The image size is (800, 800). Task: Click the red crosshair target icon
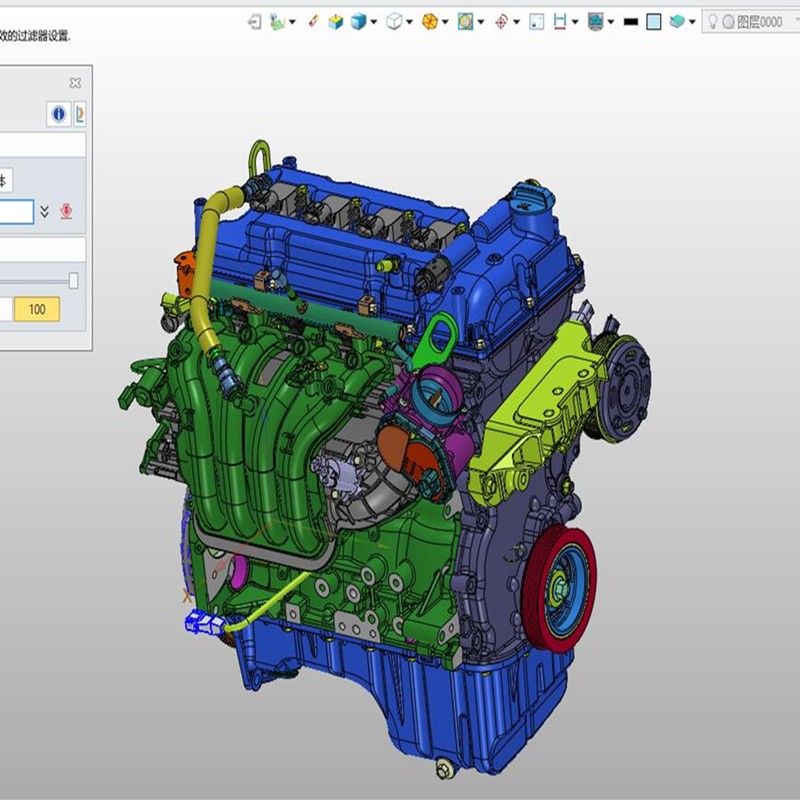point(501,21)
